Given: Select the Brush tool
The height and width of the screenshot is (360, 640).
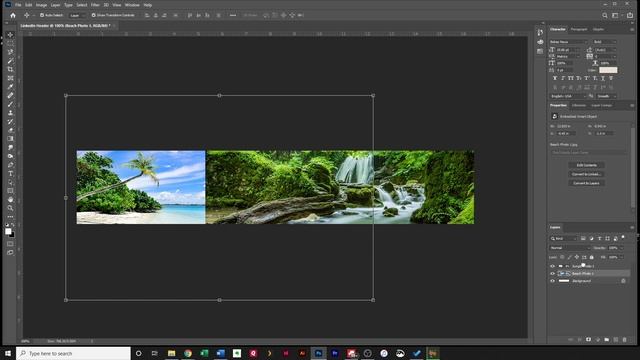Looking at the screenshot, I should tap(11, 104).
